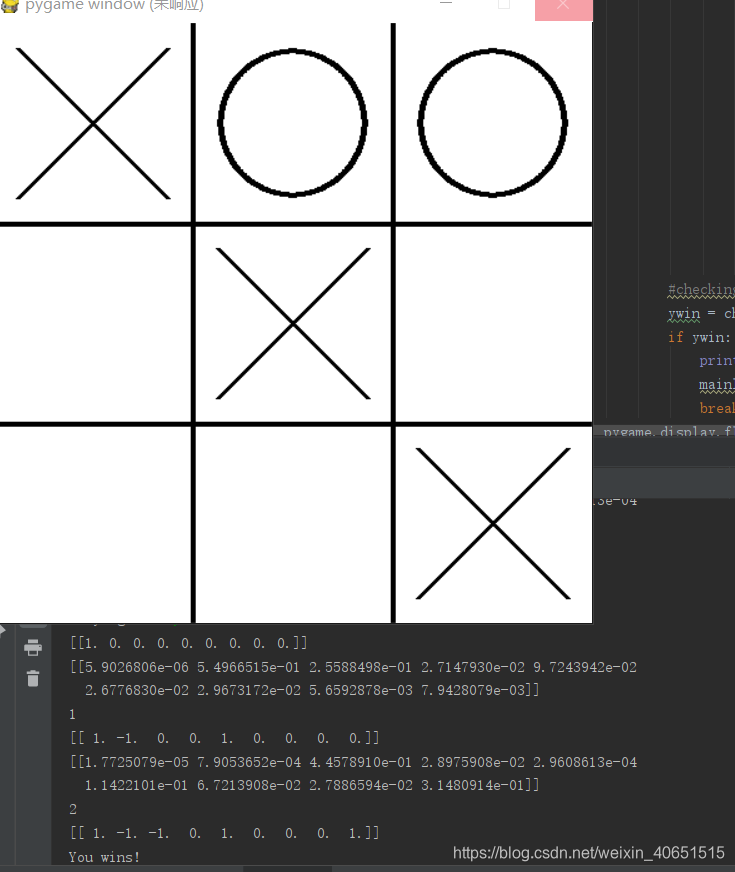
Task: Click the empty bottom-middle board cell
Action: (x=293, y=524)
